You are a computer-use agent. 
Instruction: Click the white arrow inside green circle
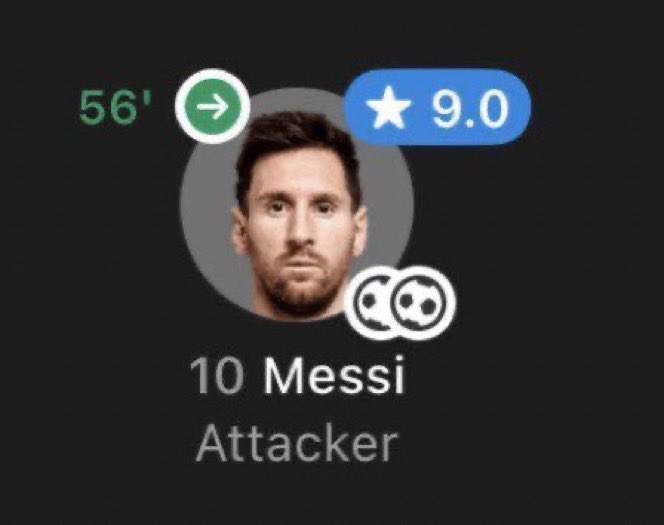213,106
